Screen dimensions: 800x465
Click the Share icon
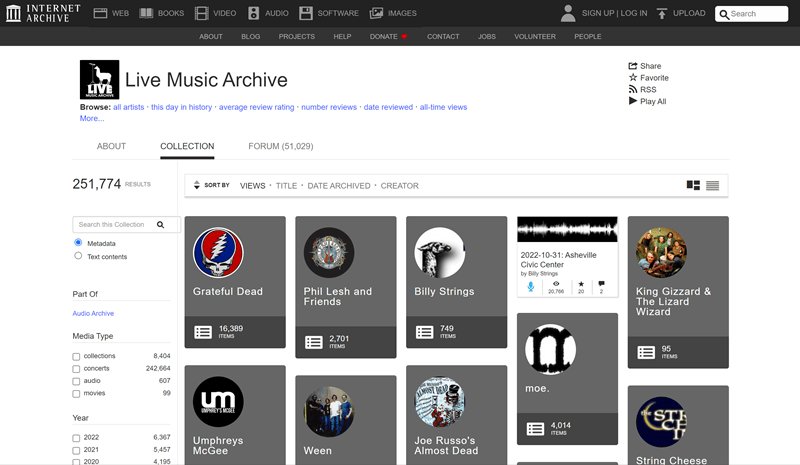633,66
